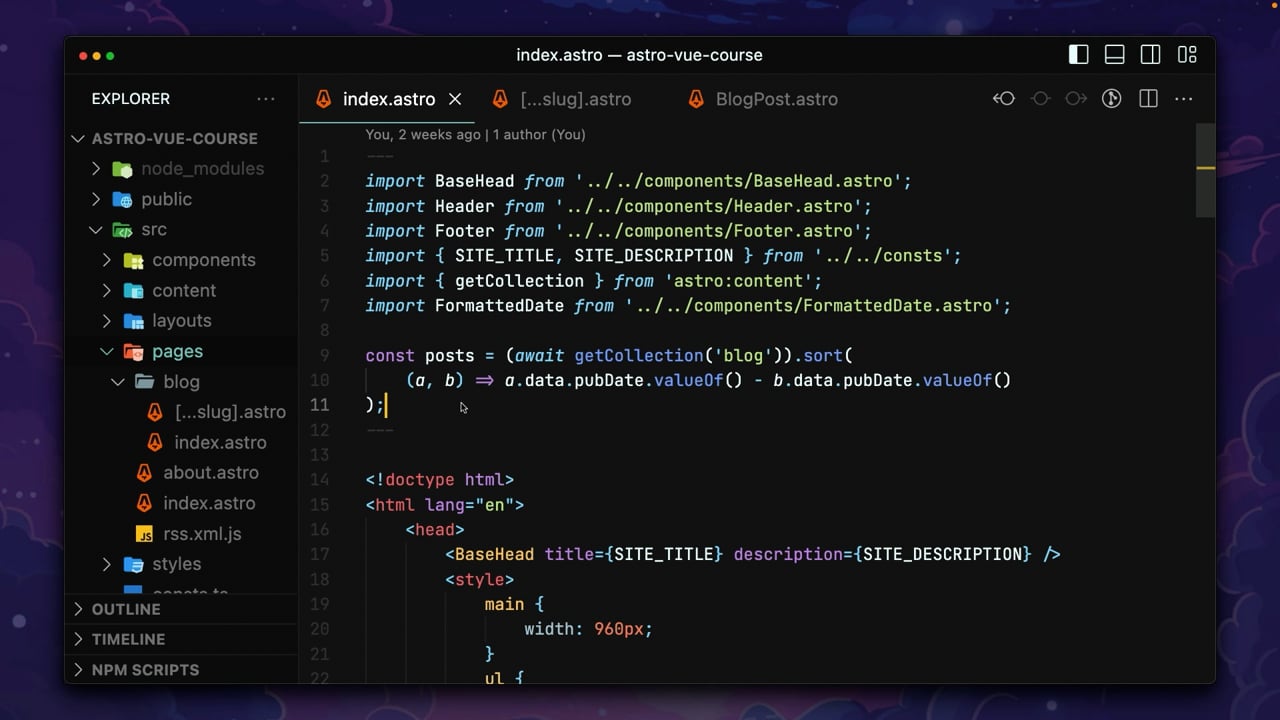Click line number 9 in gutter
The width and height of the screenshot is (1280, 720).
(x=324, y=355)
